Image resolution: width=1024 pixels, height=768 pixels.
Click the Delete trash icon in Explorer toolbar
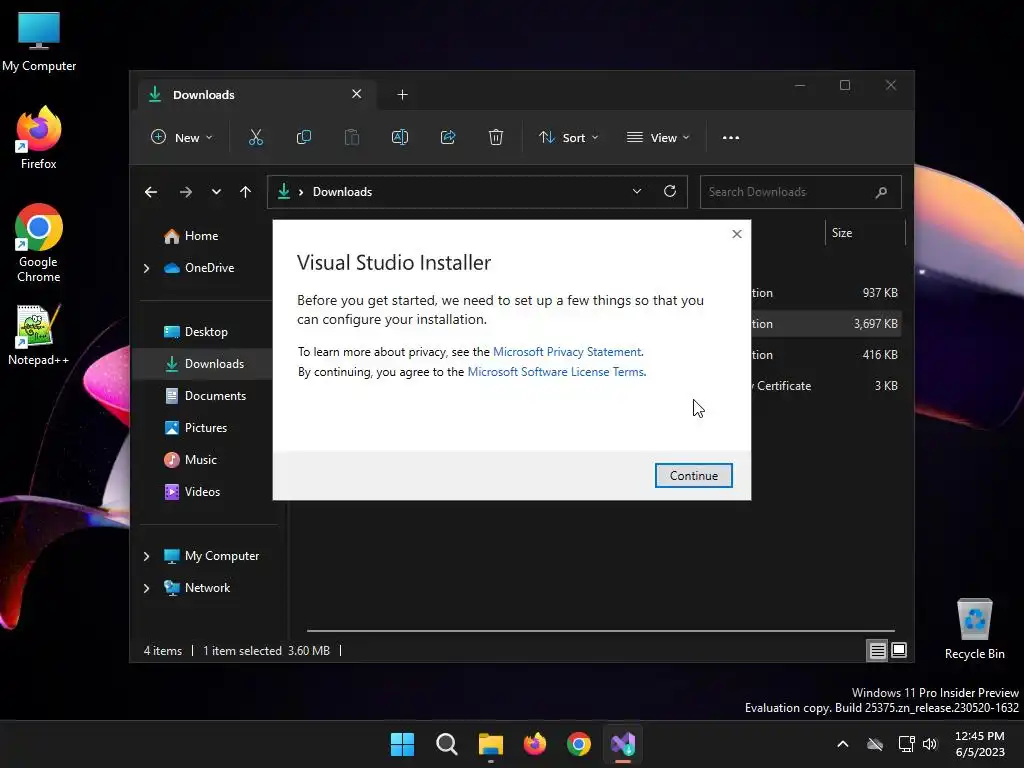coord(496,137)
